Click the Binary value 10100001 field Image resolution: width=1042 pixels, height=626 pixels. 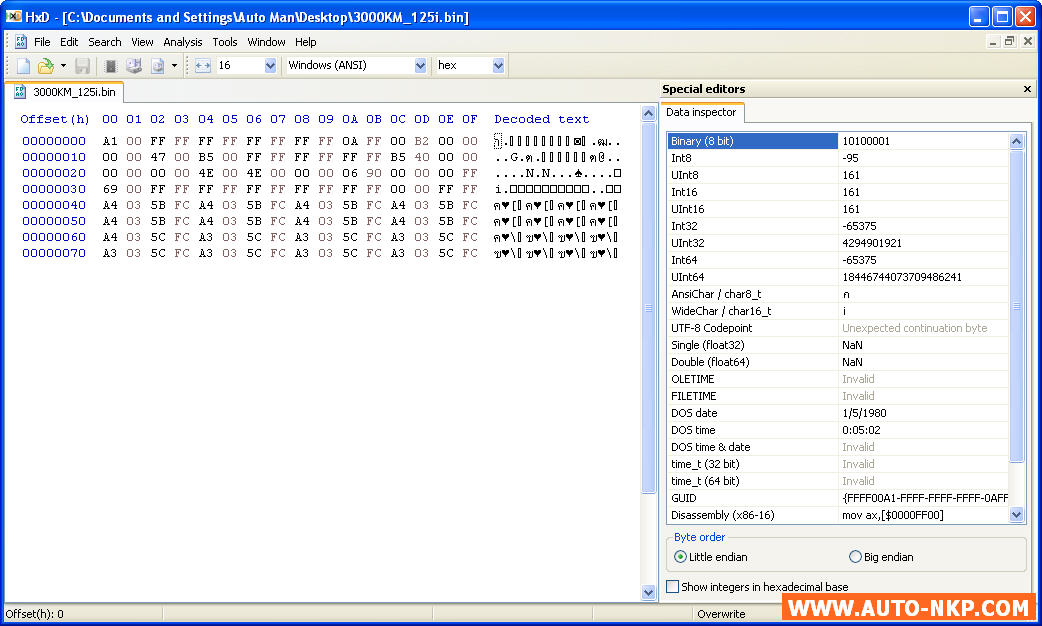click(923, 141)
